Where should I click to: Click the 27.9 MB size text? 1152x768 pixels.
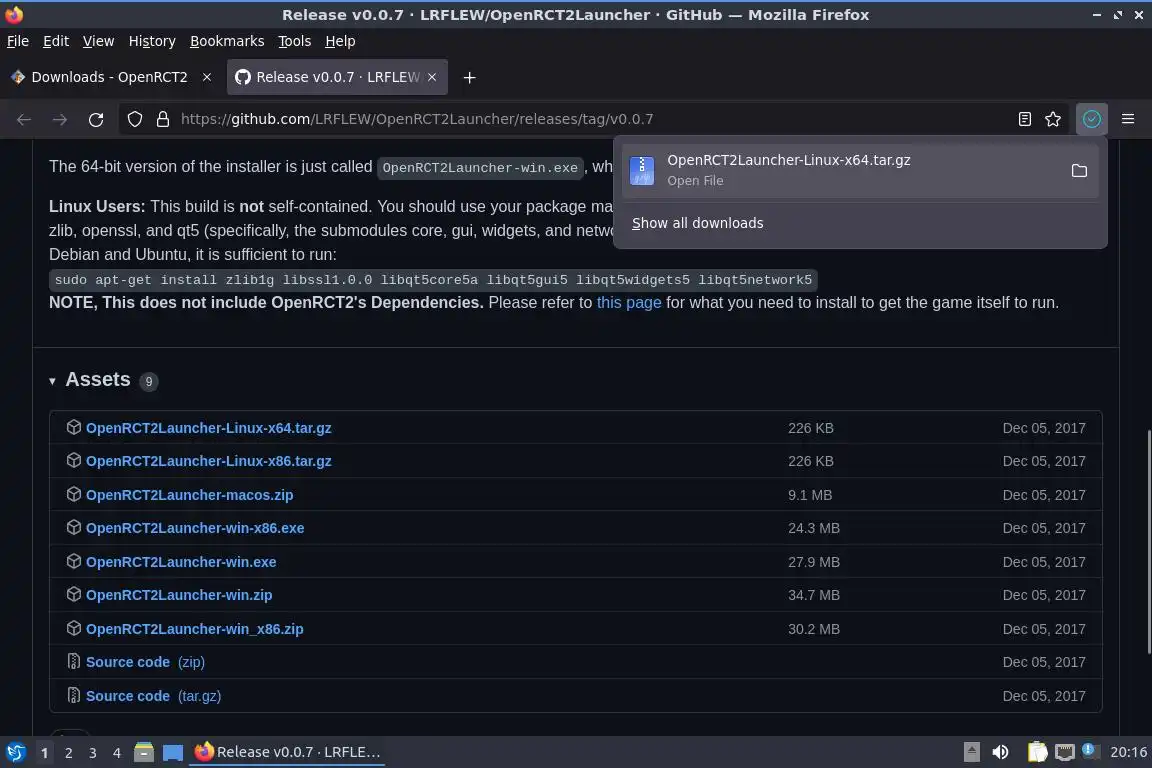813,561
